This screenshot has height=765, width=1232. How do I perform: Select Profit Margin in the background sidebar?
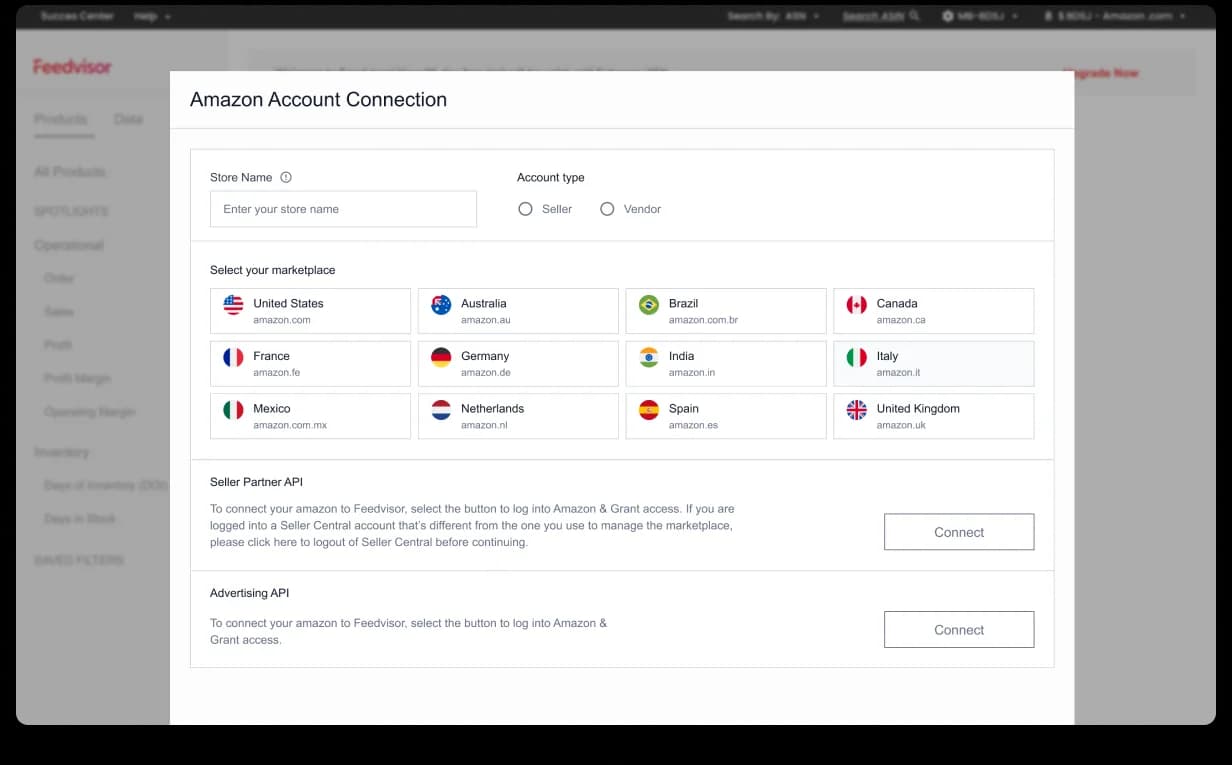pos(77,378)
